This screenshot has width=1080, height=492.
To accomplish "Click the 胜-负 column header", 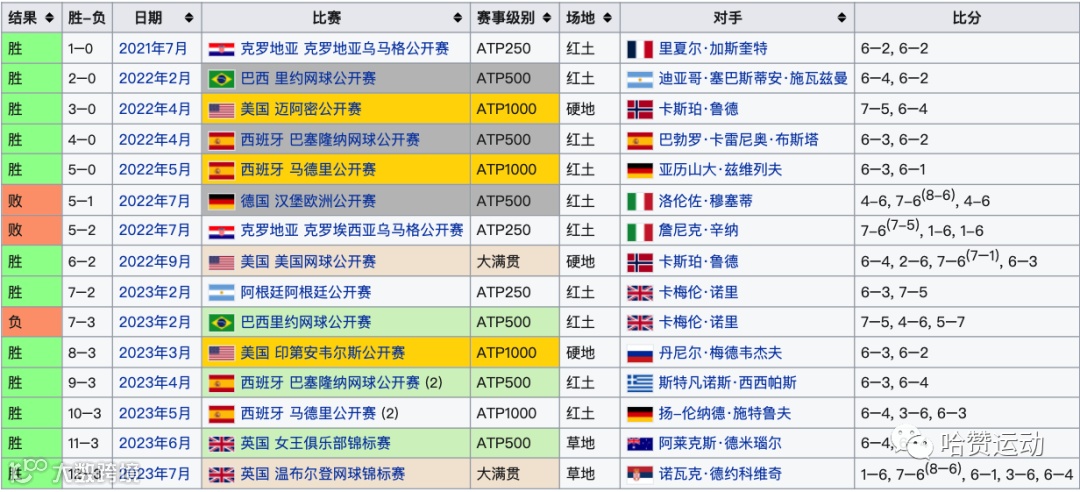I will tap(87, 18).
